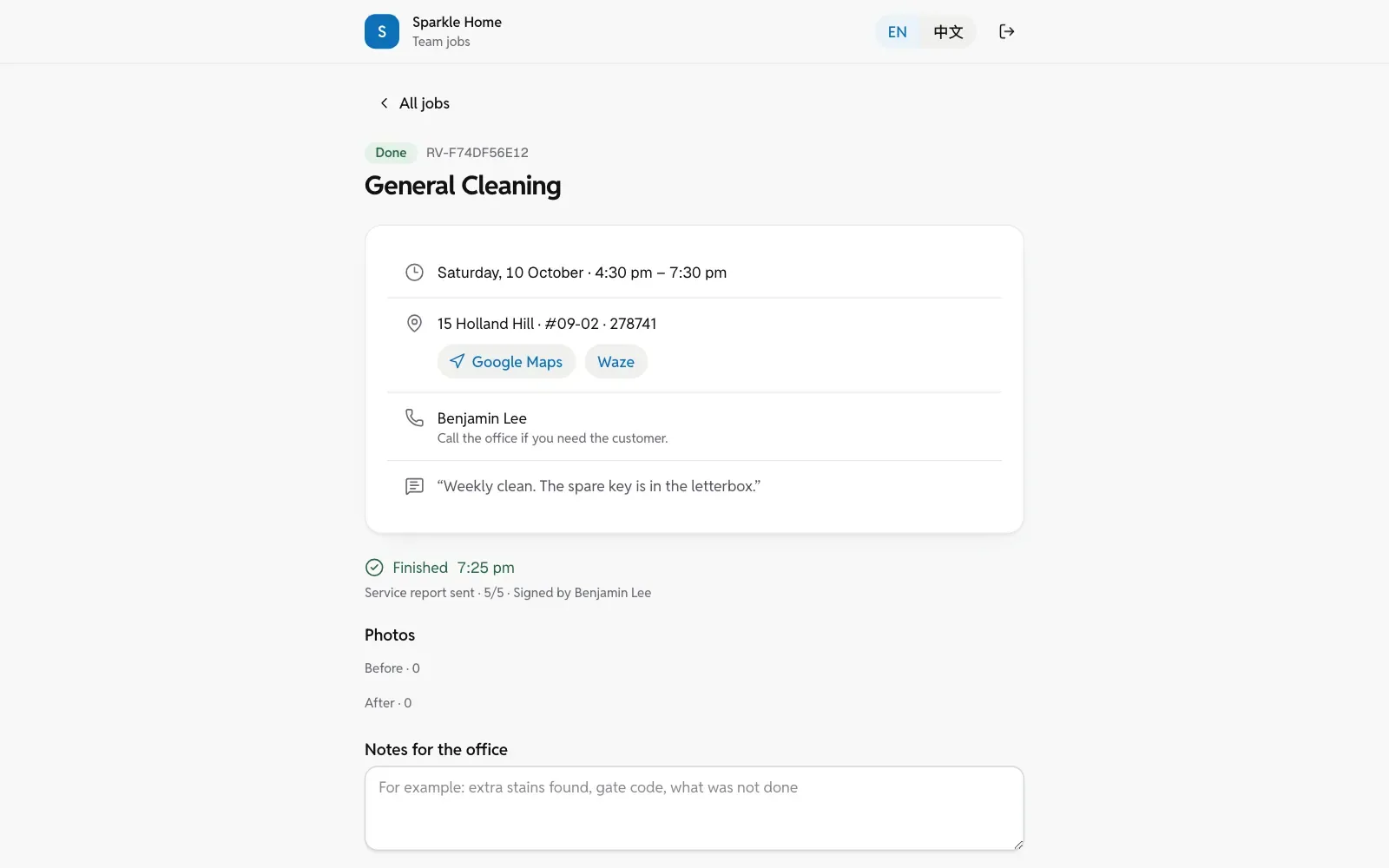Click the logout icon in header
Screen dimensions: 1389x868
[1007, 31]
